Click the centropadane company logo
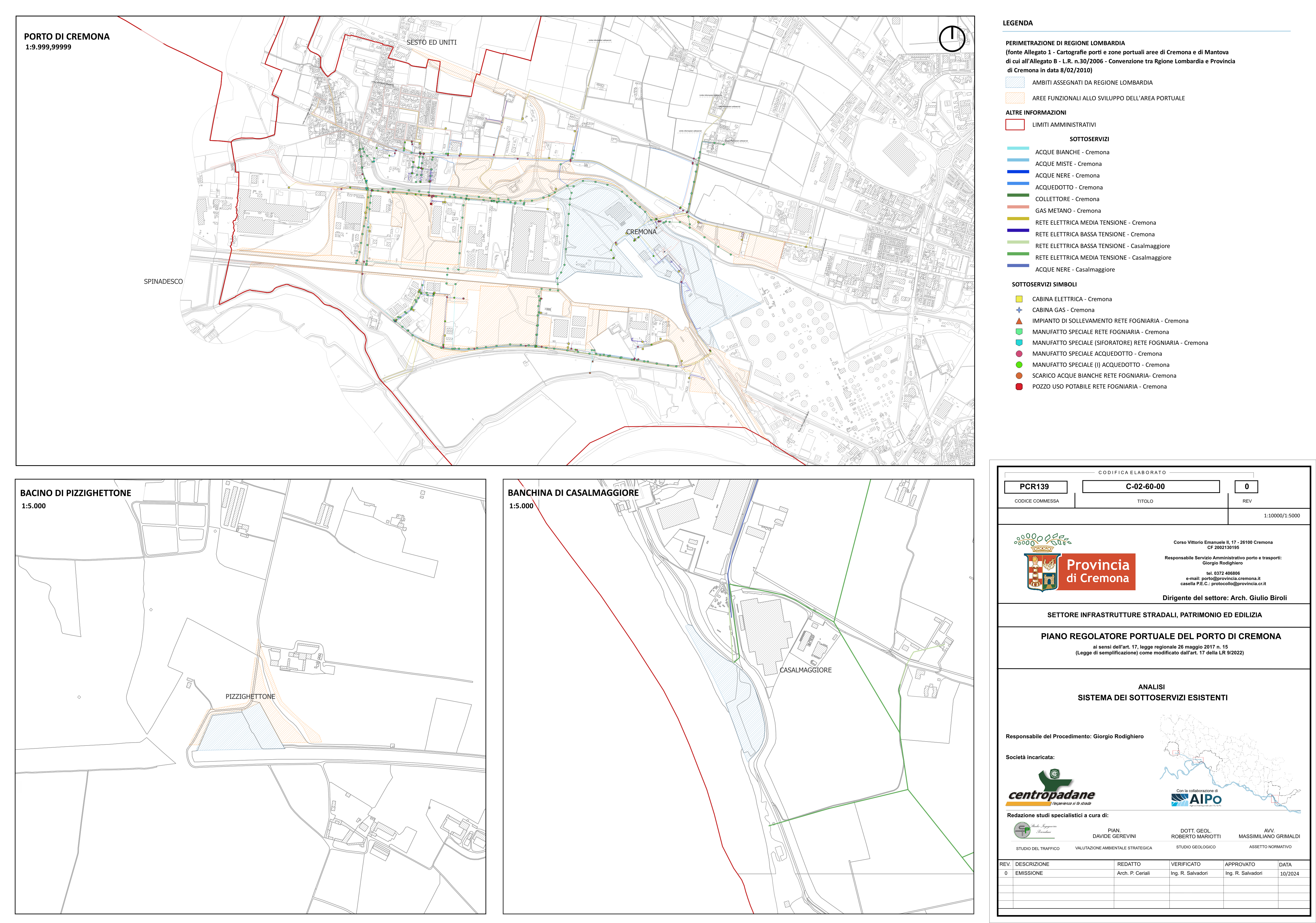This screenshot has height=923, width=1316. [x=1052, y=790]
